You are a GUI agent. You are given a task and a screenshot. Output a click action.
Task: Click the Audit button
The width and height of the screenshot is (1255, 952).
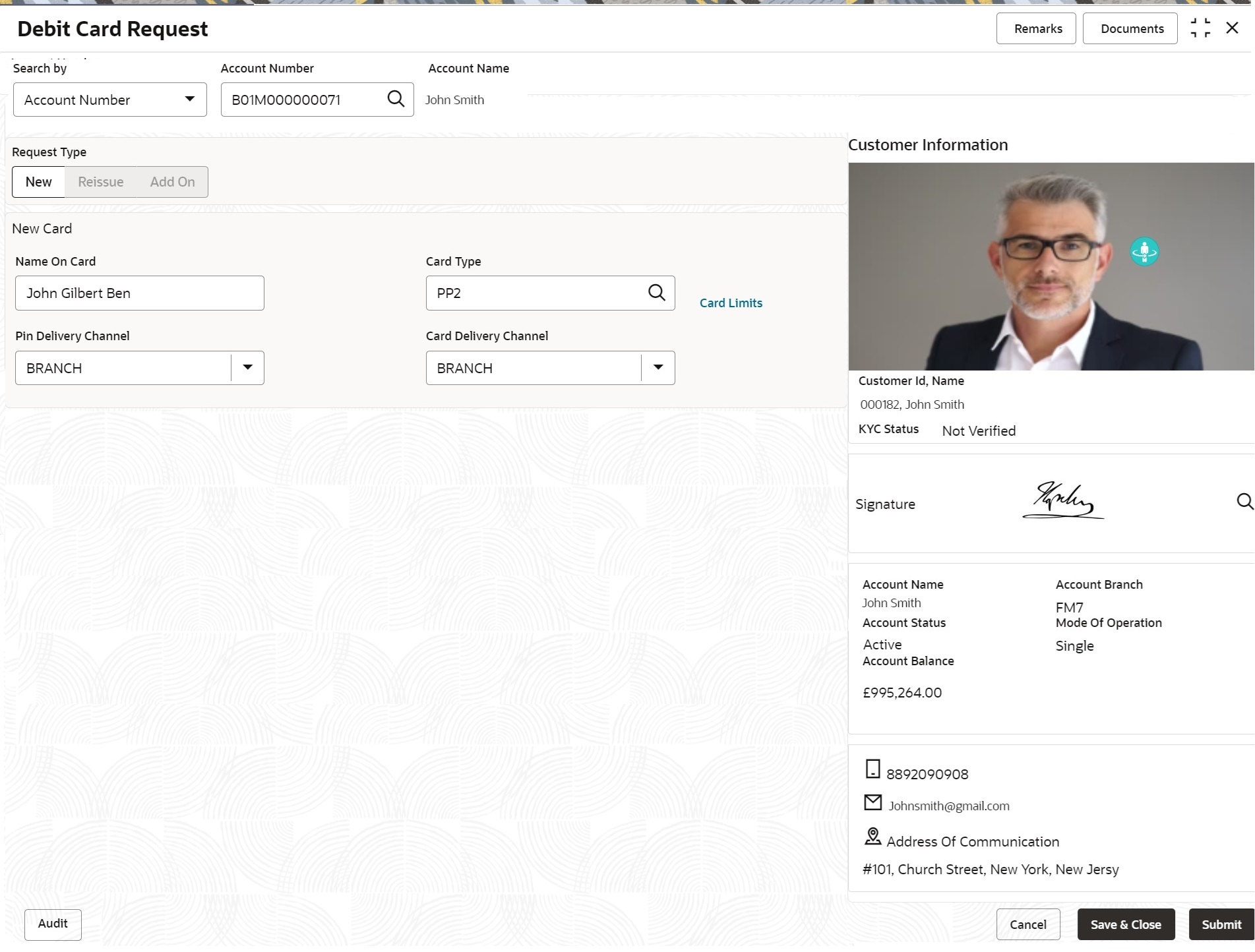coord(53,924)
